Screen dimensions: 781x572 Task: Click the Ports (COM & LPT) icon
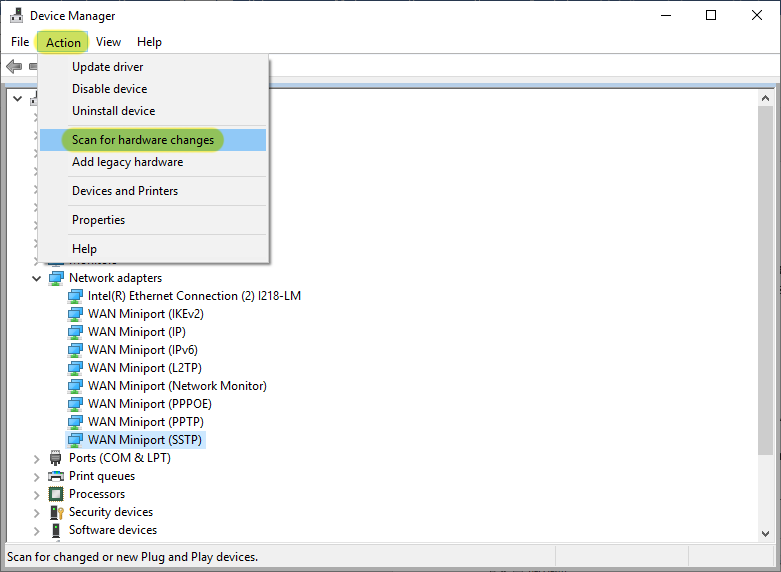tap(56, 458)
